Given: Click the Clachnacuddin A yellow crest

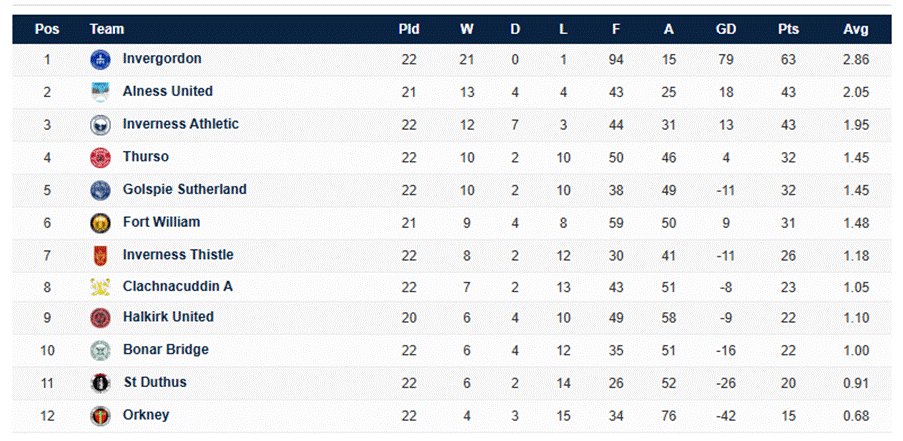Looking at the screenshot, I should pyautogui.click(x=100, y=287).
